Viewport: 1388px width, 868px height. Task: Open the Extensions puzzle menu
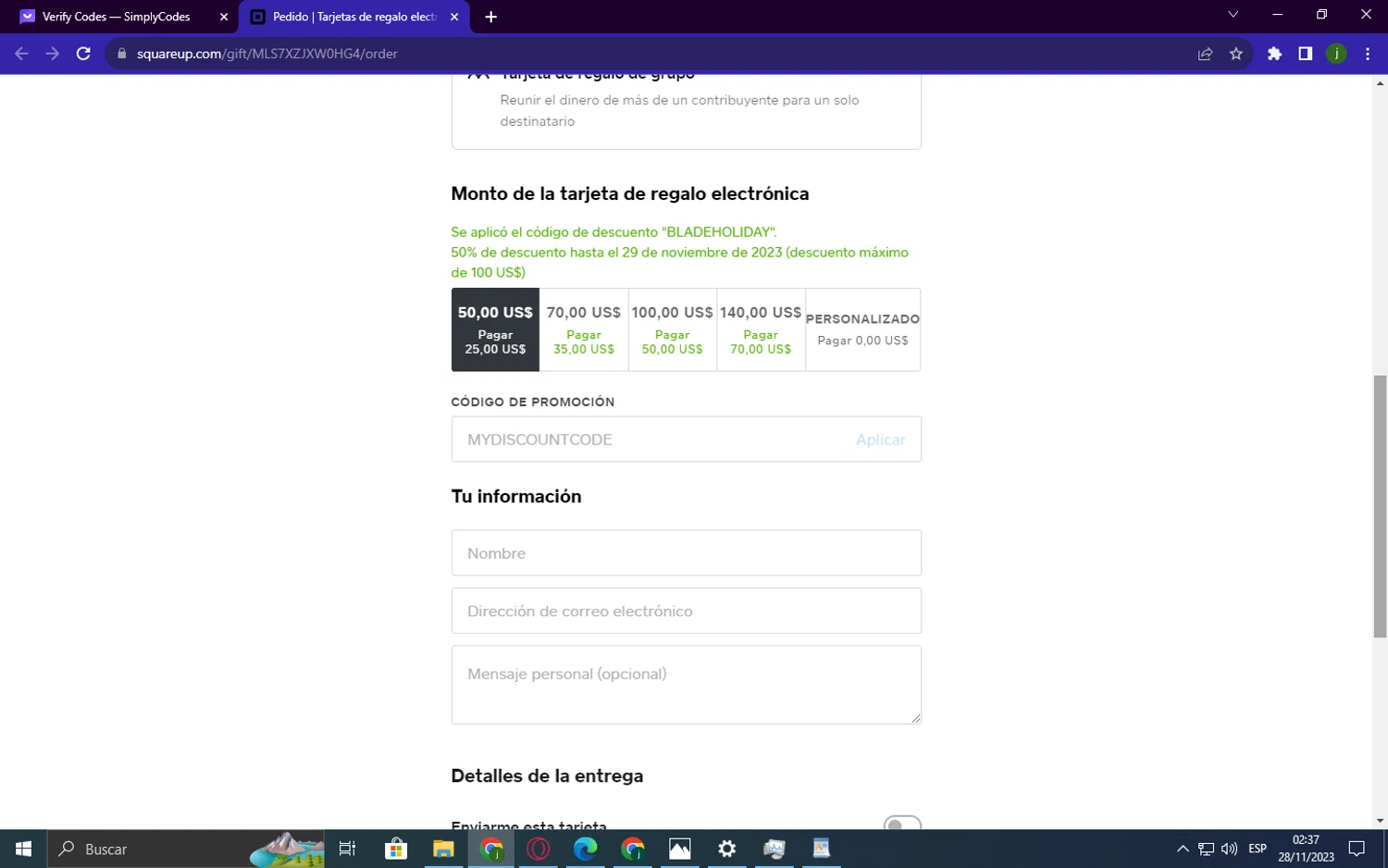tap(1274, 54)
